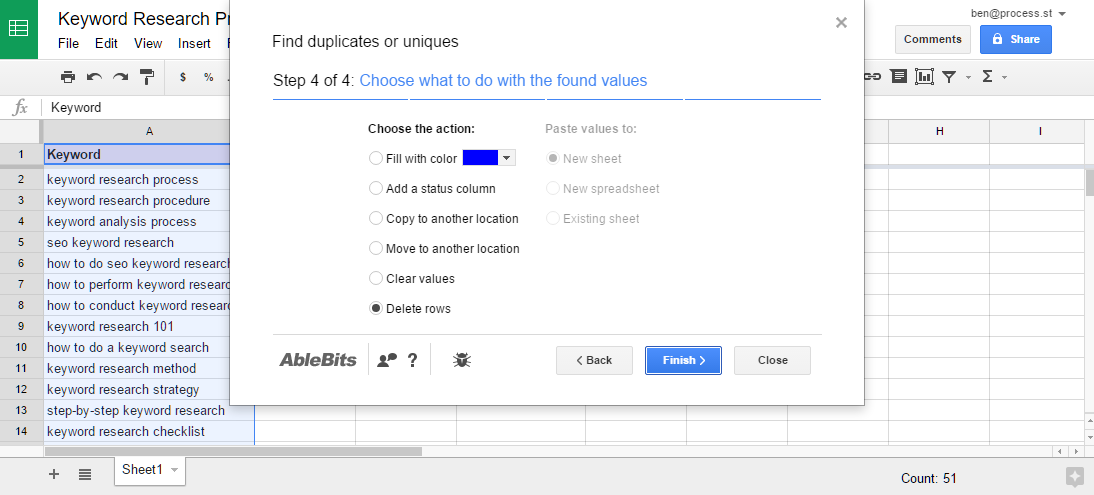Screen dimensions: 1094x495
Task: Click the question mark help icon
Action: pyautogui.click(x=412, y=360)
